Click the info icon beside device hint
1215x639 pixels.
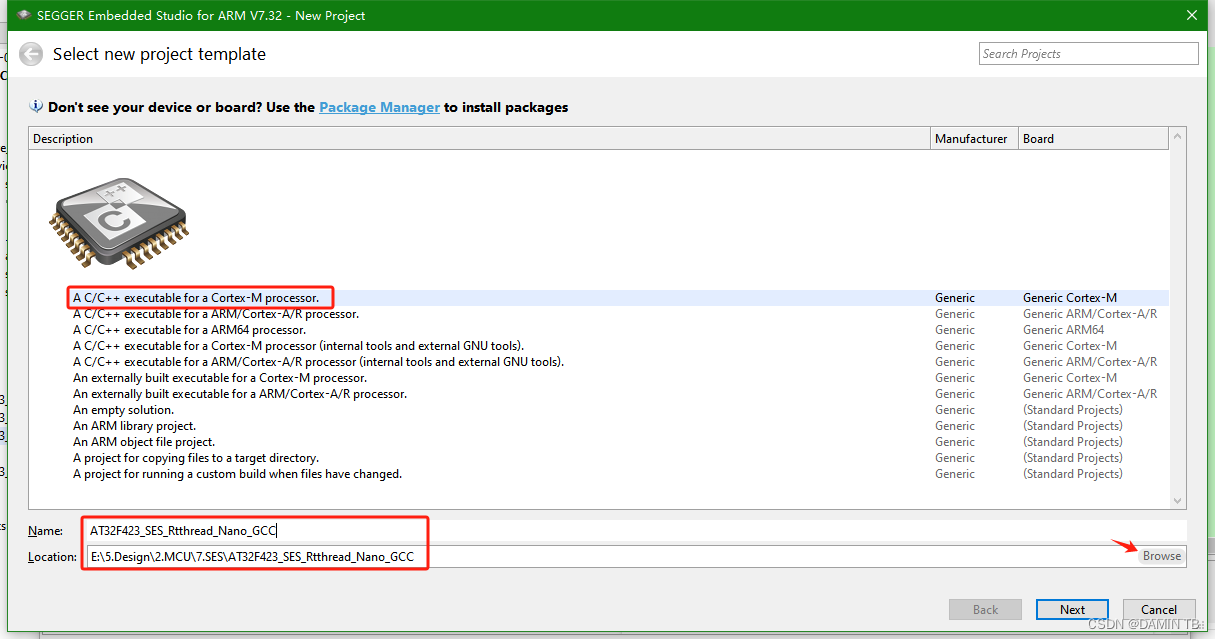pos(37,107)
